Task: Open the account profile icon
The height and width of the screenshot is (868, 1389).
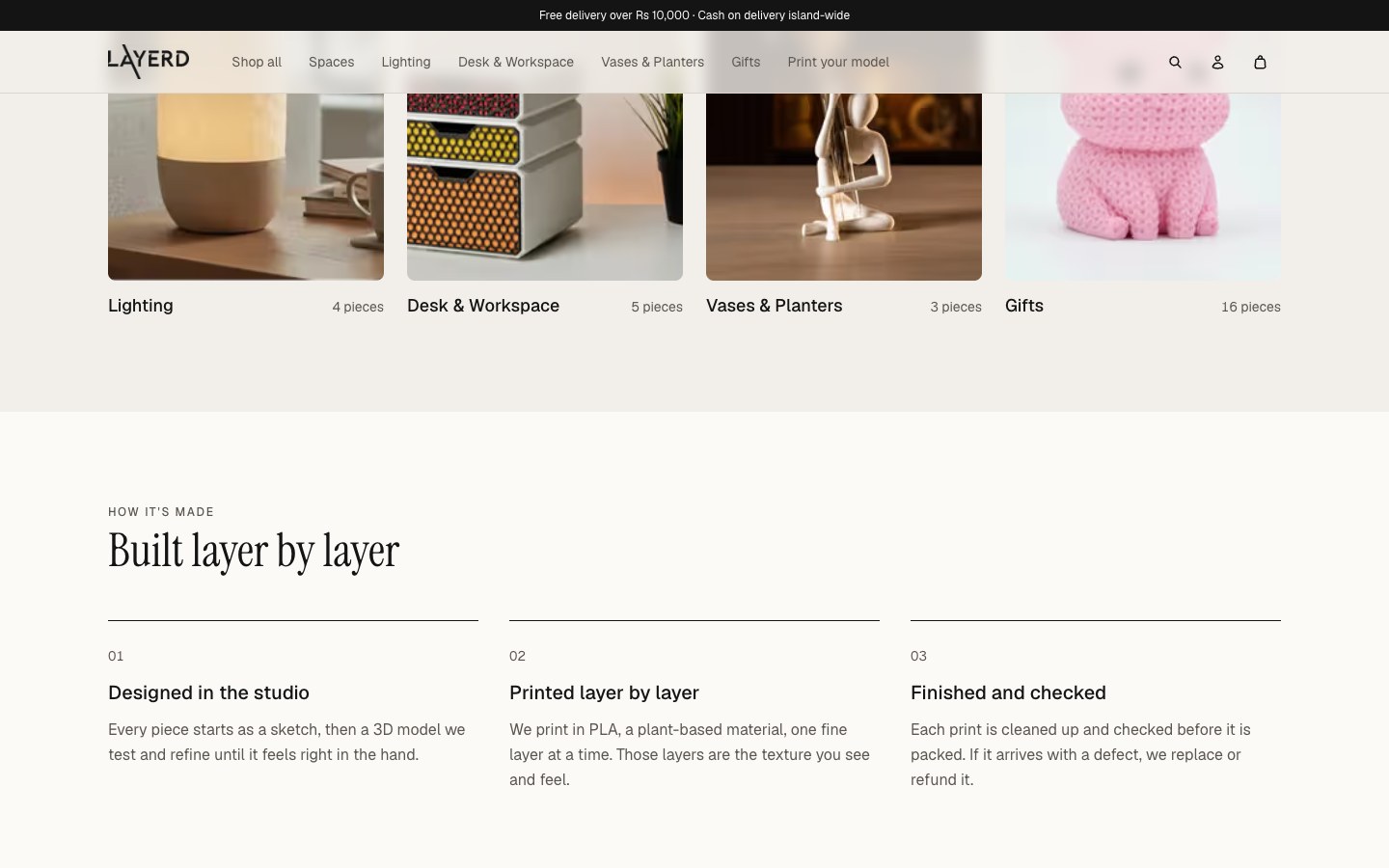Action: coord(1217,62)
